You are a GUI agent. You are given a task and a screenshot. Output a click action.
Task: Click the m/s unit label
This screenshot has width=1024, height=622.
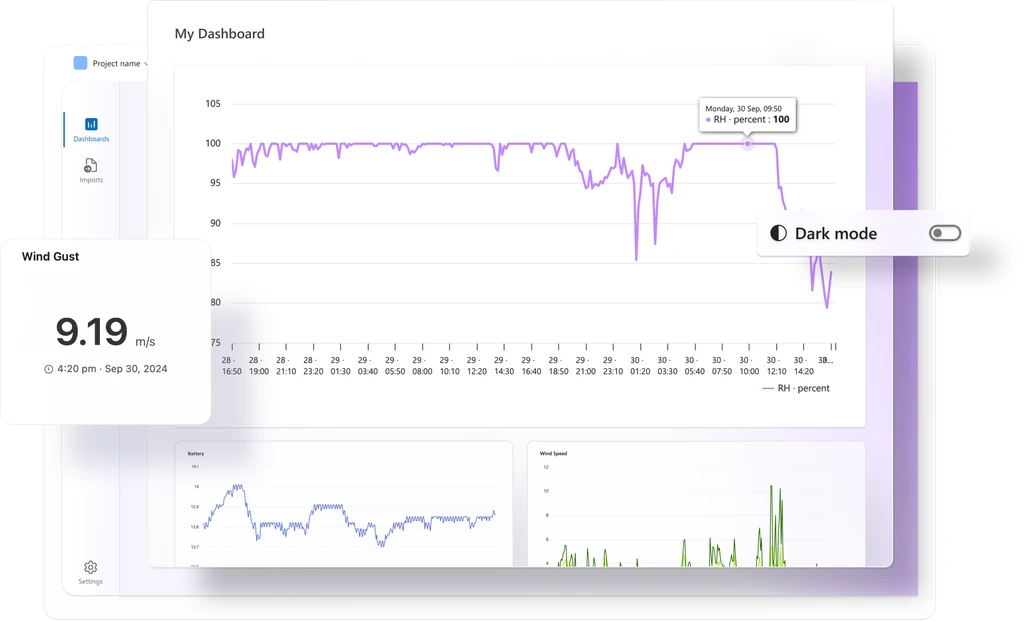145,342
